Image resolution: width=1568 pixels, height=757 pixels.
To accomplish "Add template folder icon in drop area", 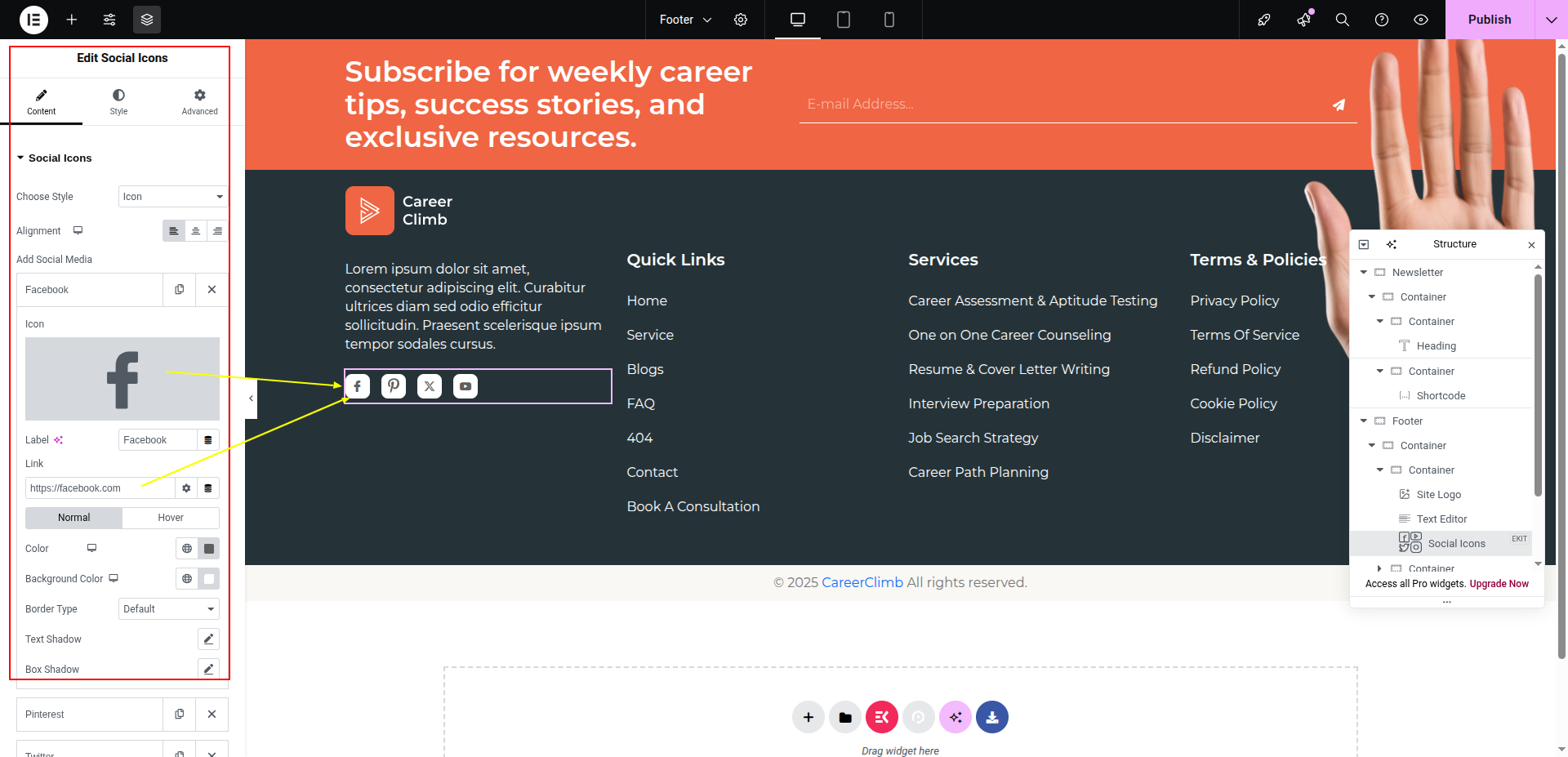I will pyautogui.click(x=845, y=717).
